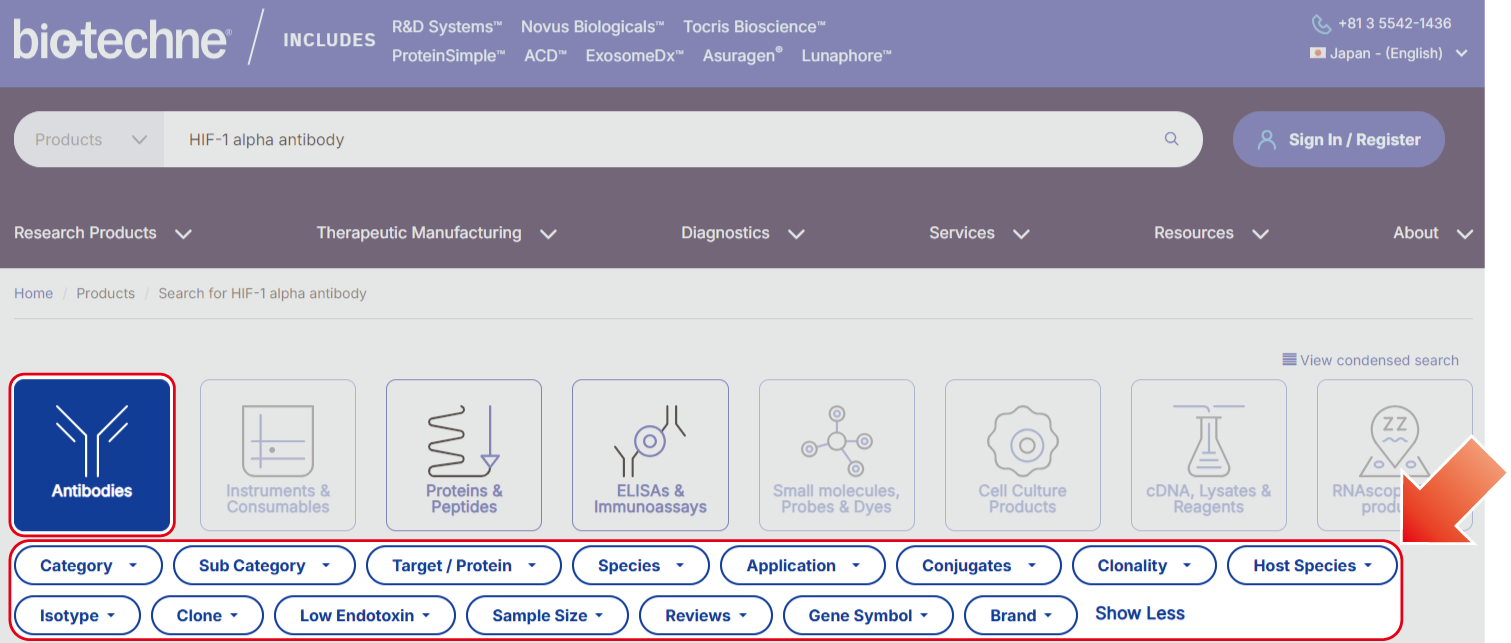Click the Show Less link

pos(1139,614)
